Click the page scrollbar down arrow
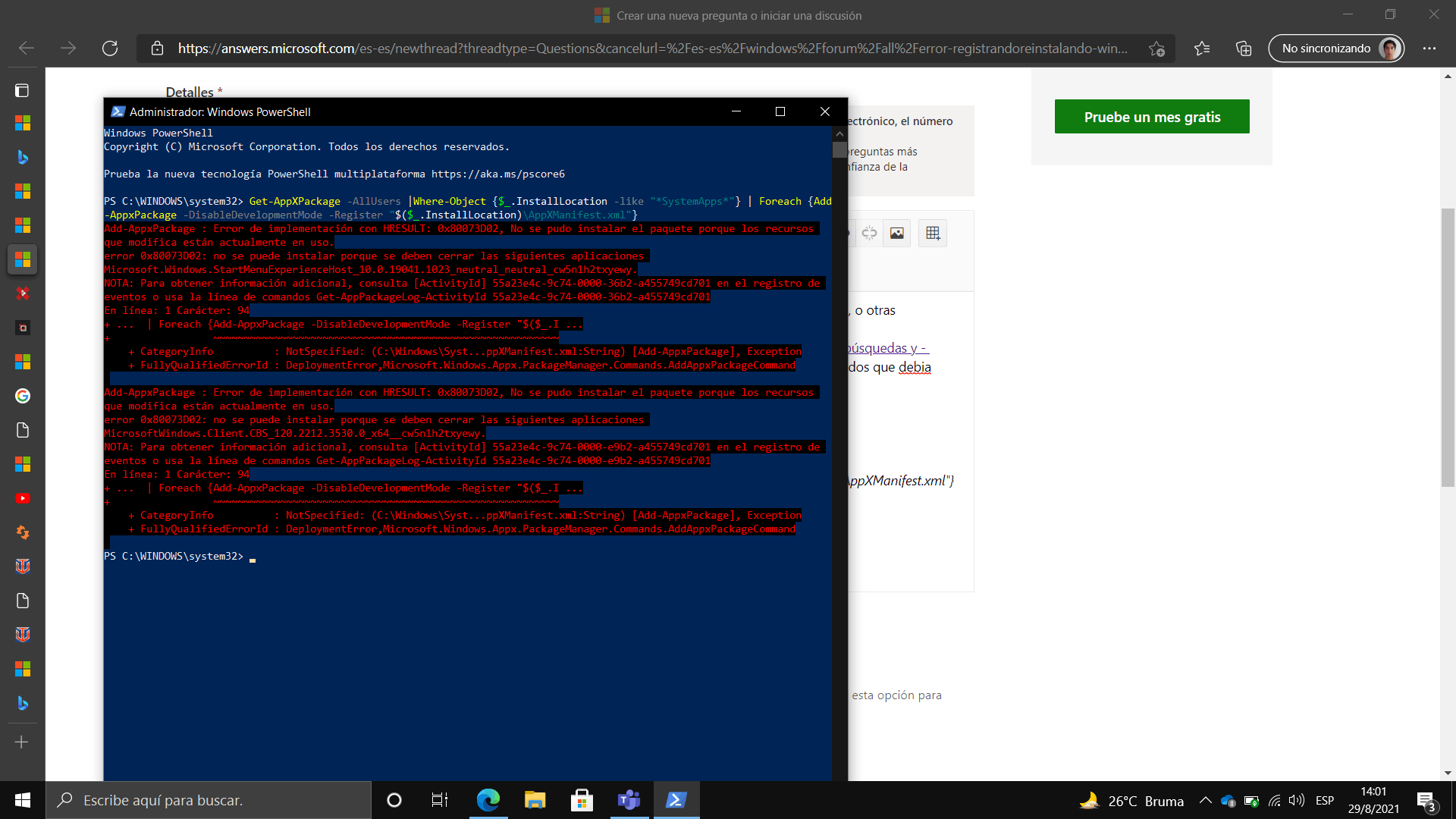The height and width of the screenshot is (819, 1456). point(1448,773)
